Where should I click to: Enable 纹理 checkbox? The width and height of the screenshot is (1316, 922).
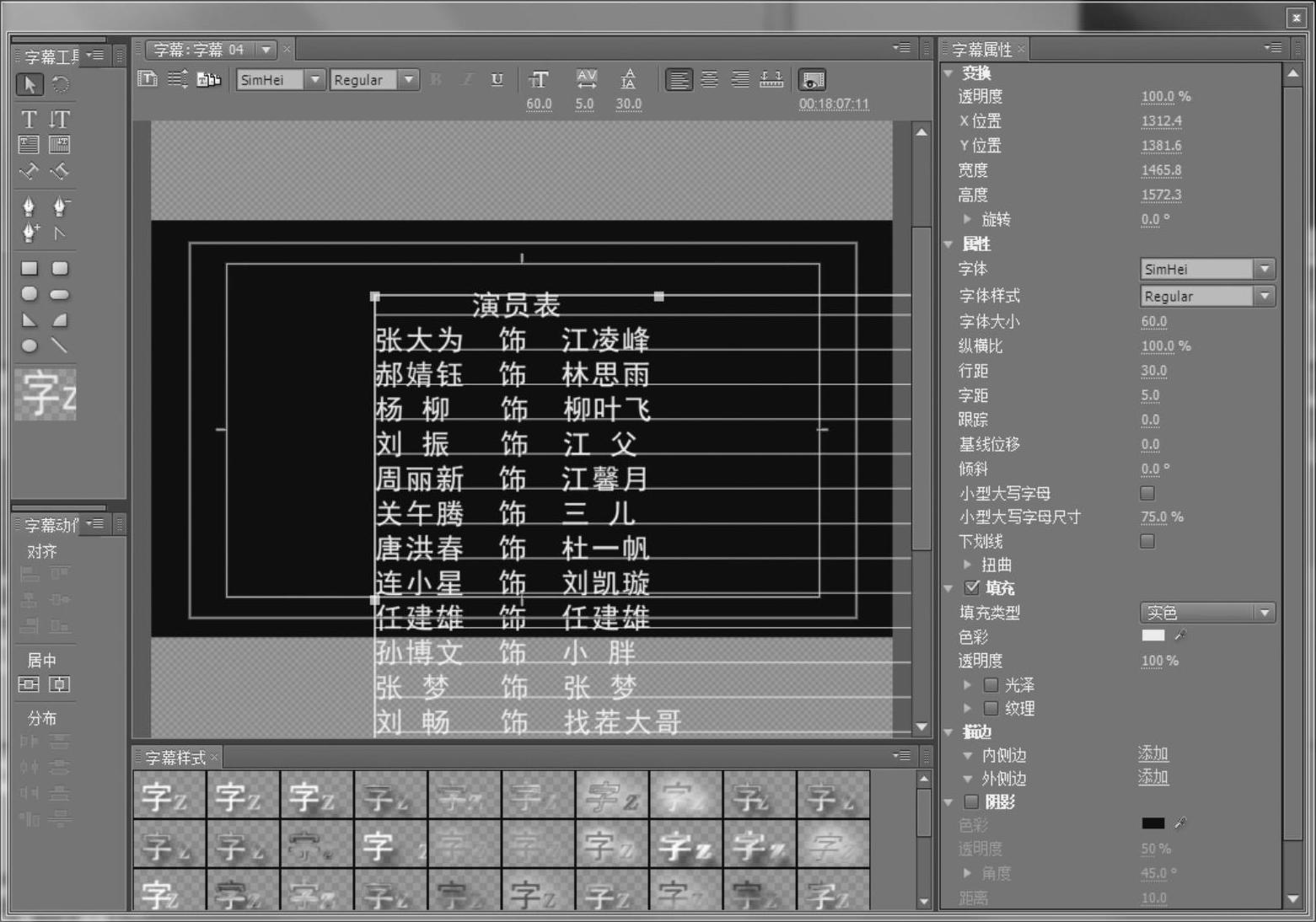pyautogui.click(x=991, y=708)
